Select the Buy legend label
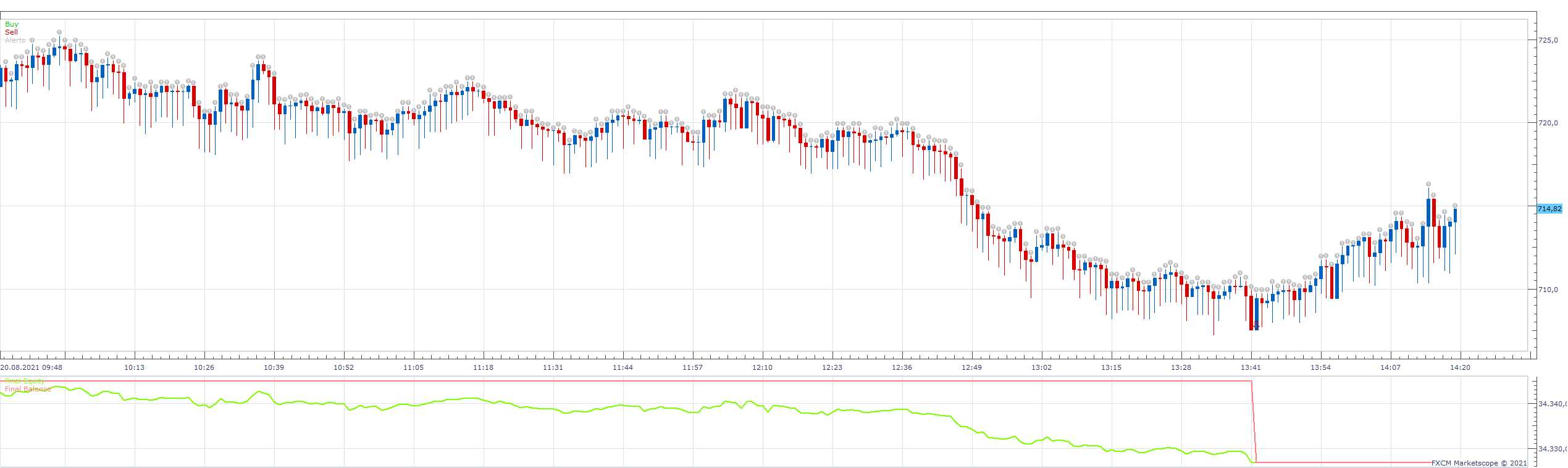 coord(12,24)
